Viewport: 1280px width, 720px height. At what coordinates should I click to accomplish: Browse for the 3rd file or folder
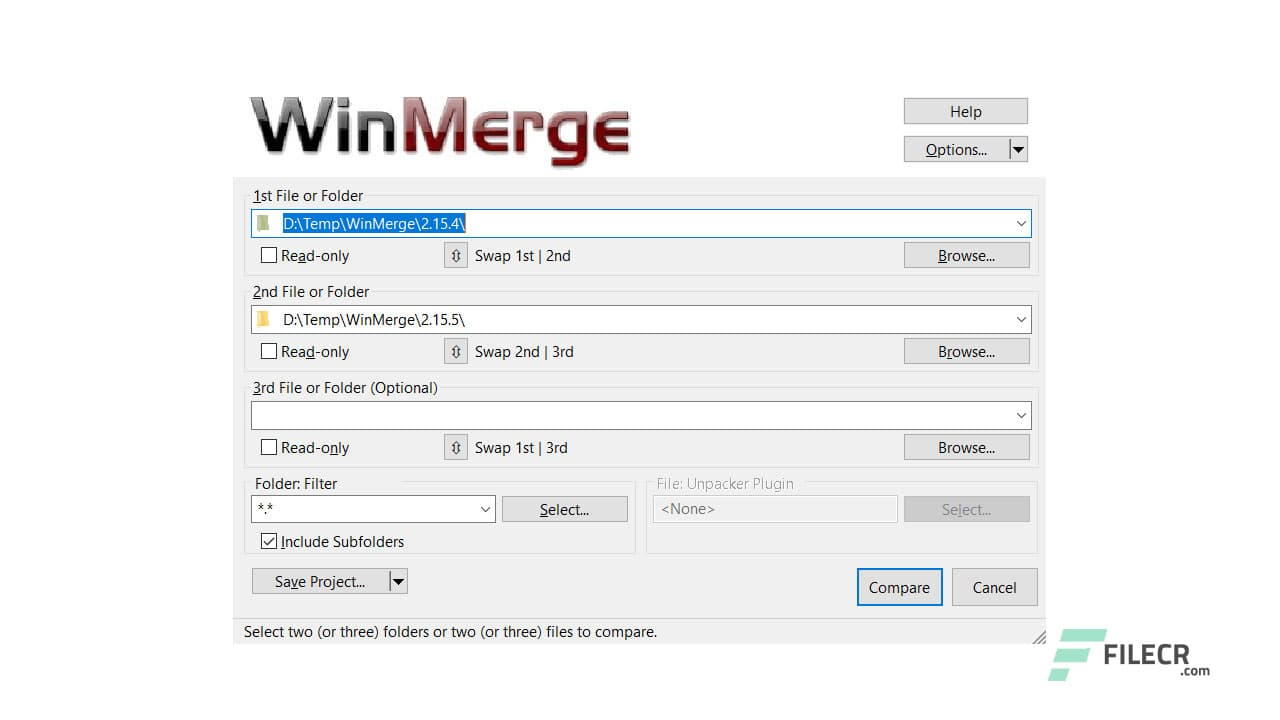point(964,447)
